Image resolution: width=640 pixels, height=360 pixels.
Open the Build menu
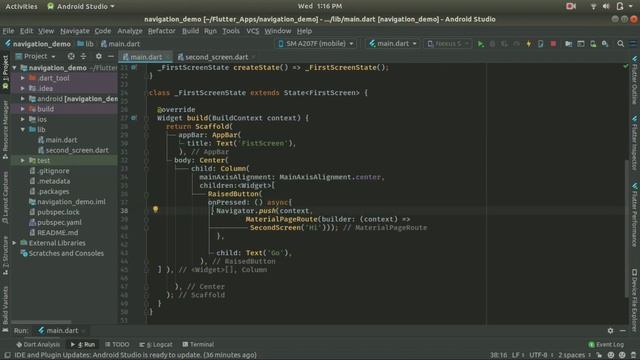[x=190, y=31]
